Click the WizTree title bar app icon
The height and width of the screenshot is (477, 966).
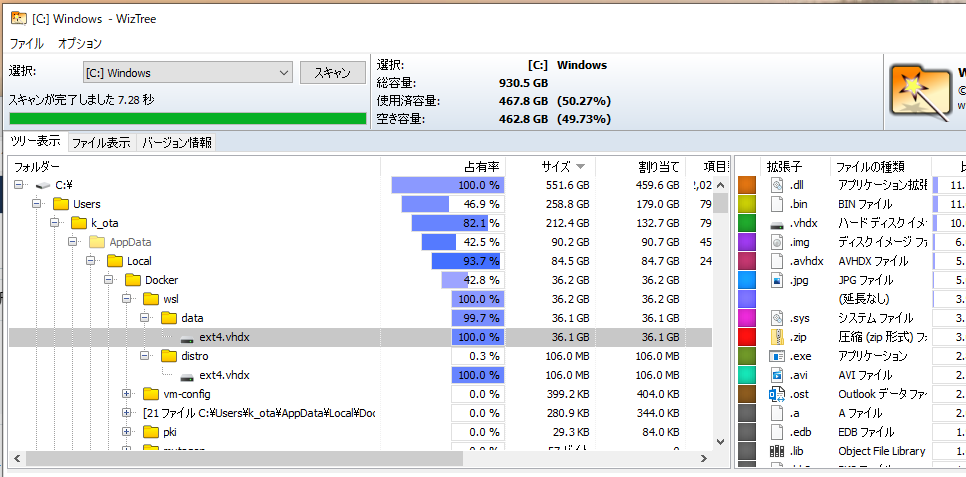(x=18, y=18)
